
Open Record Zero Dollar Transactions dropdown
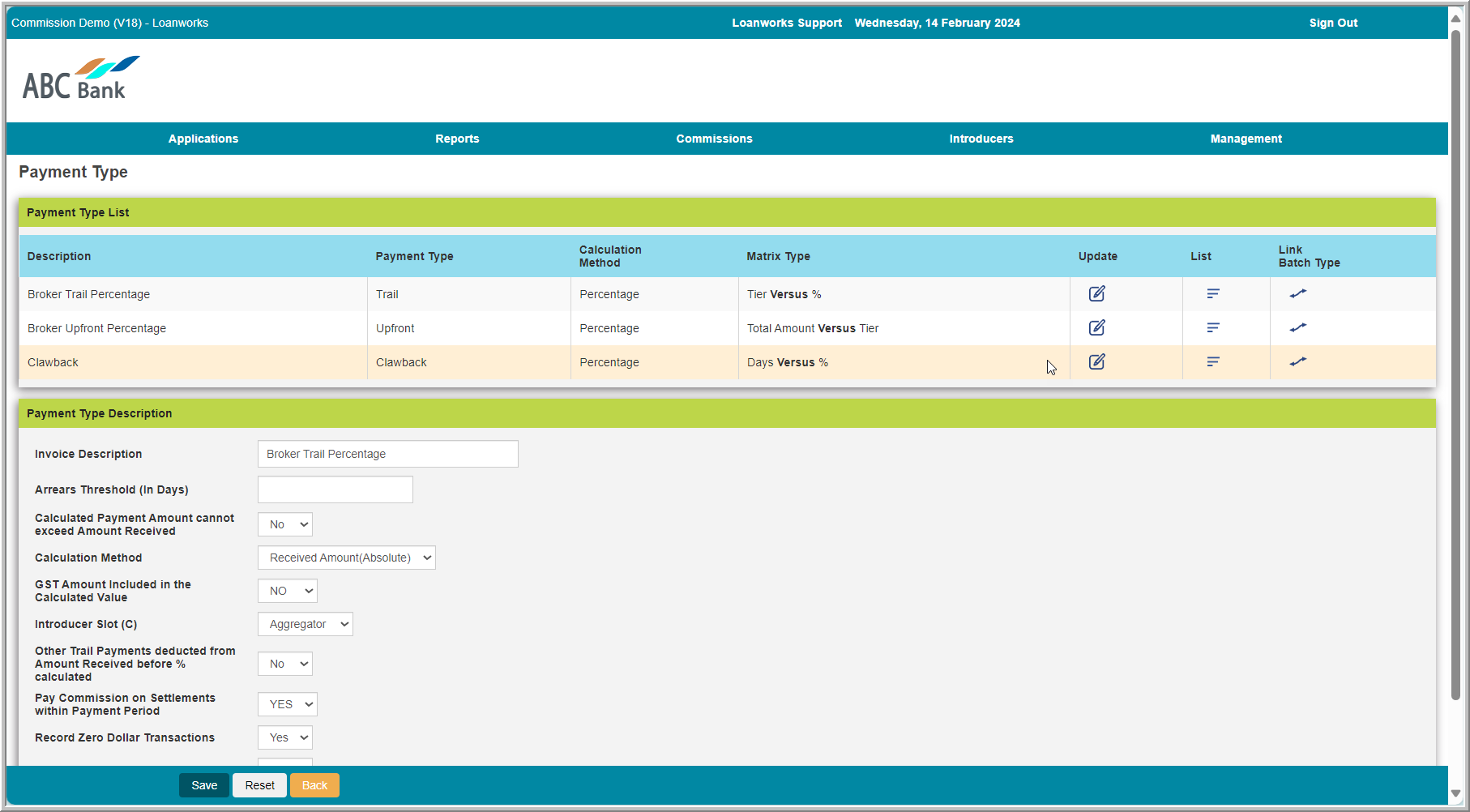click(x=285, y=737)
